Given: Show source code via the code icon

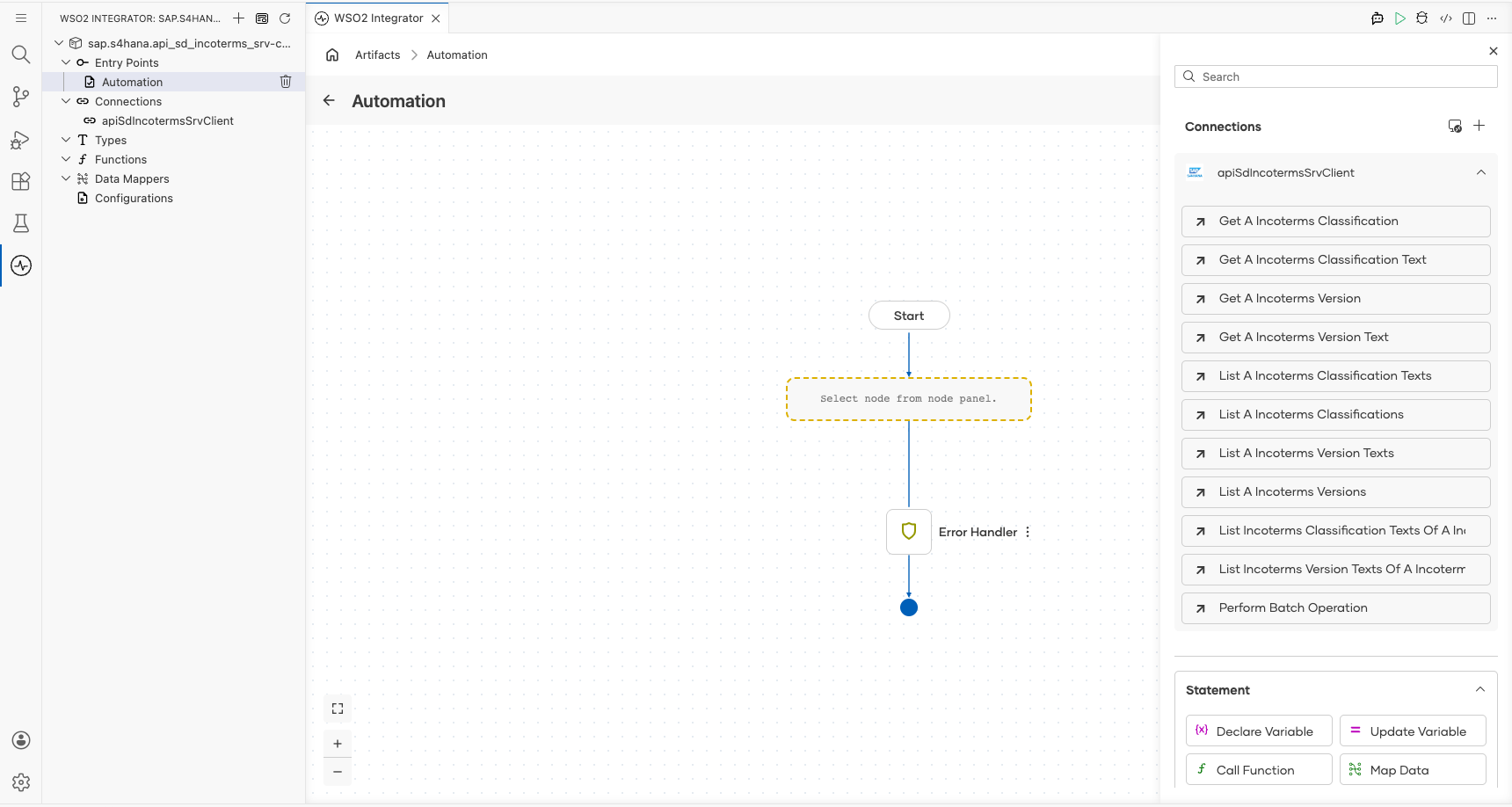Looking at the screenshot, I should [1446, 18].
